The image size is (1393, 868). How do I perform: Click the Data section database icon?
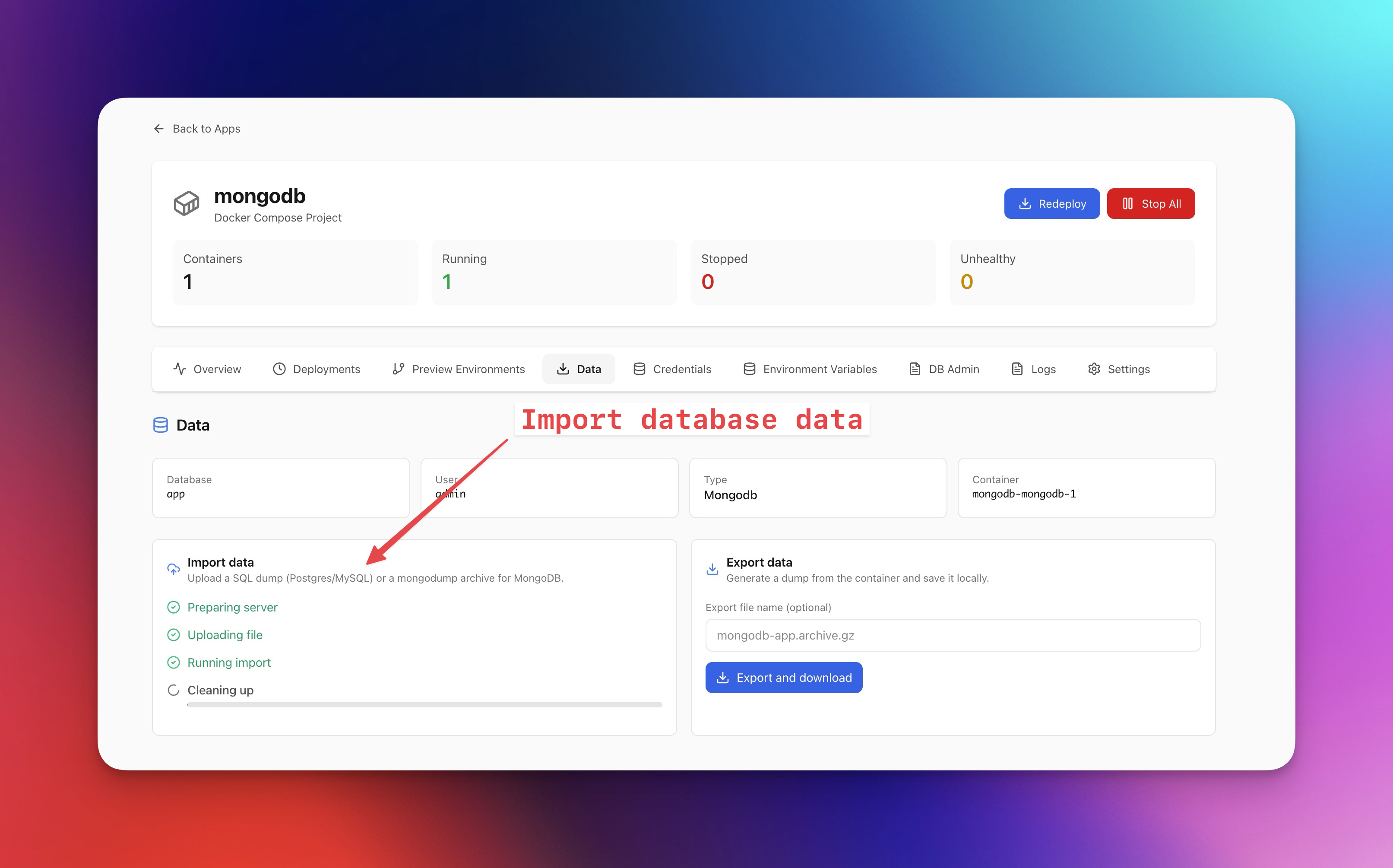pyautogui.click(x=161, y=425)
